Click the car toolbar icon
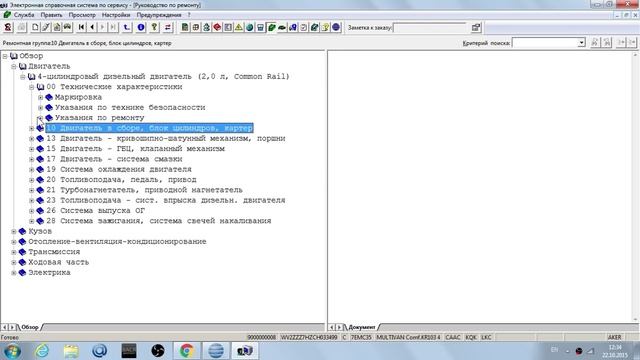Image resolution: width=640 pixels, height=360 pixels. pyautogui.click(x=67, y=27)
